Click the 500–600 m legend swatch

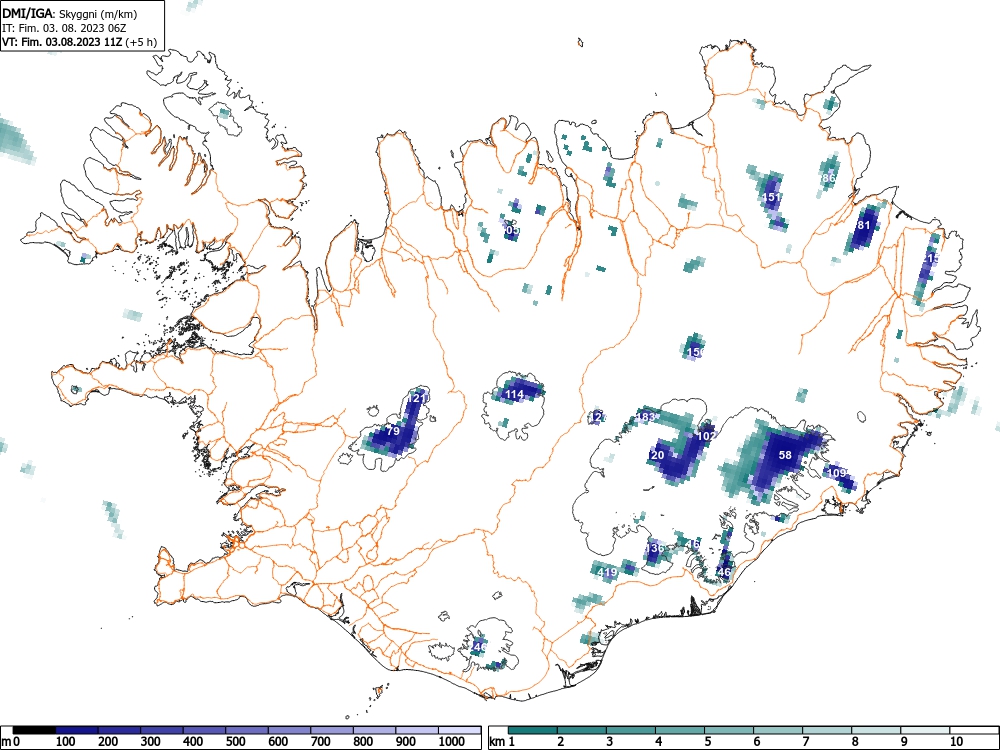coord(247,730)
